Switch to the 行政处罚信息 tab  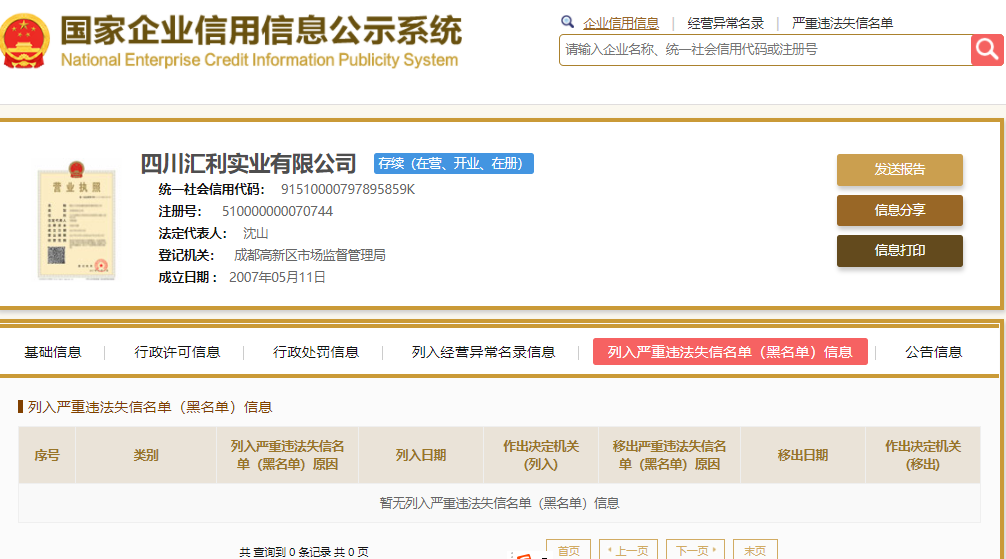click(x=316, y=352)
